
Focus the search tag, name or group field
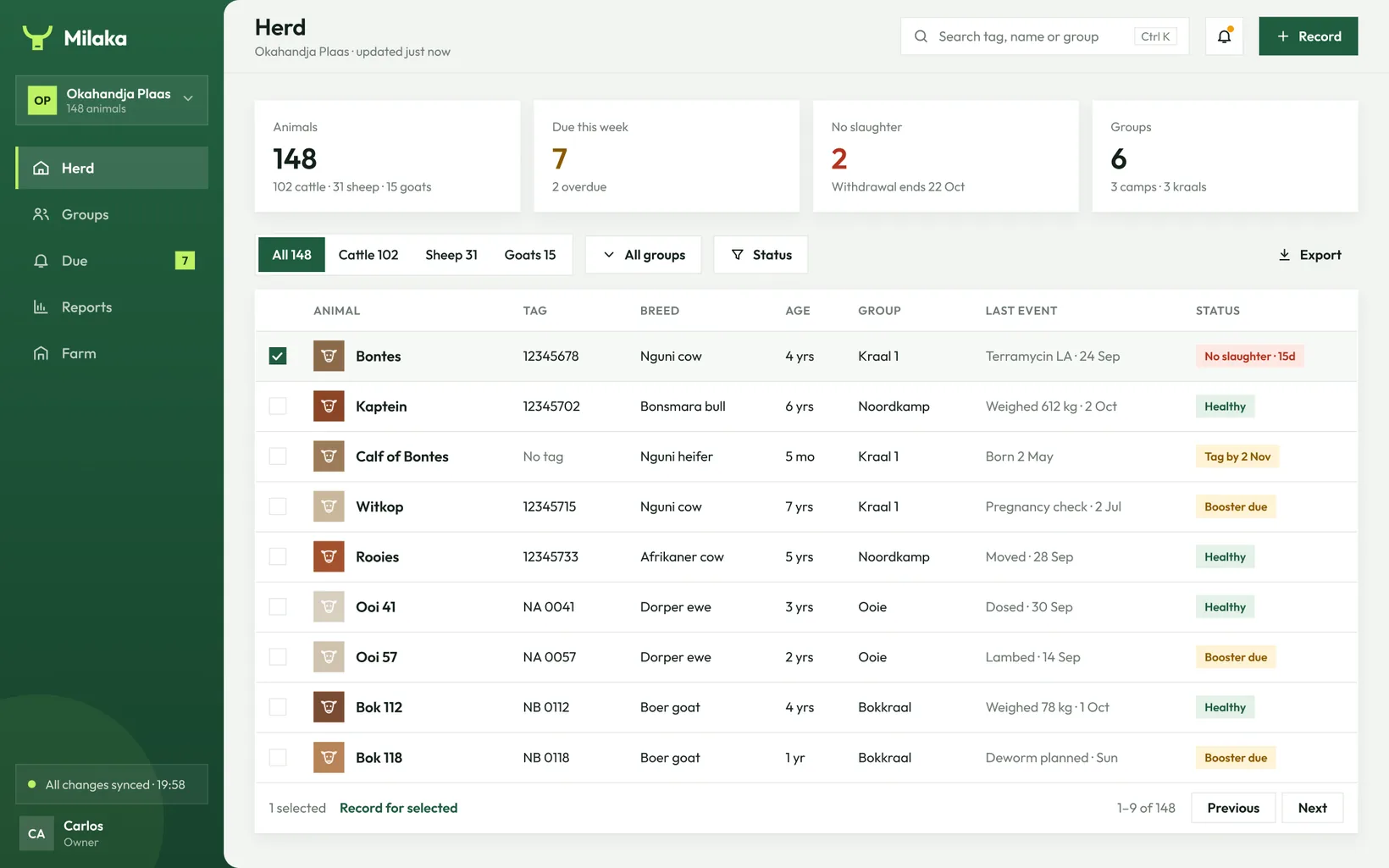point(1044,36)
